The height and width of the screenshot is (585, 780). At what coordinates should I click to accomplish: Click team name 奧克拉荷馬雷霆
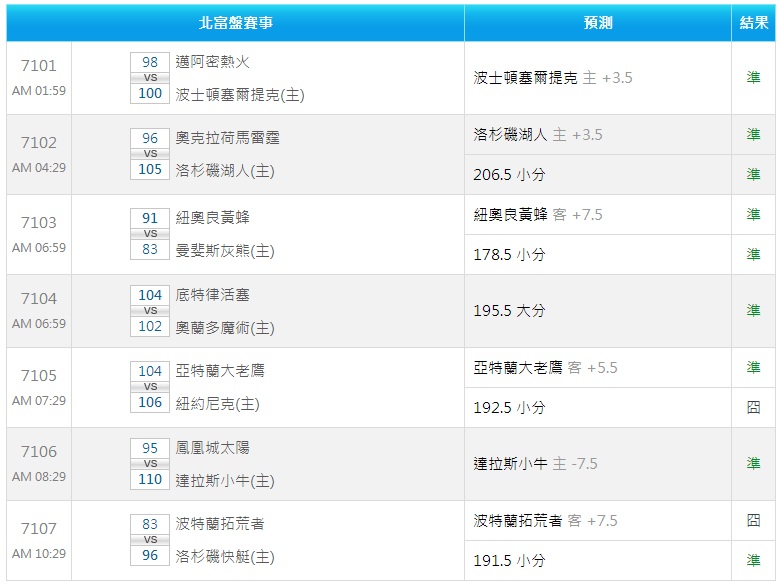[x=227, y=138]
